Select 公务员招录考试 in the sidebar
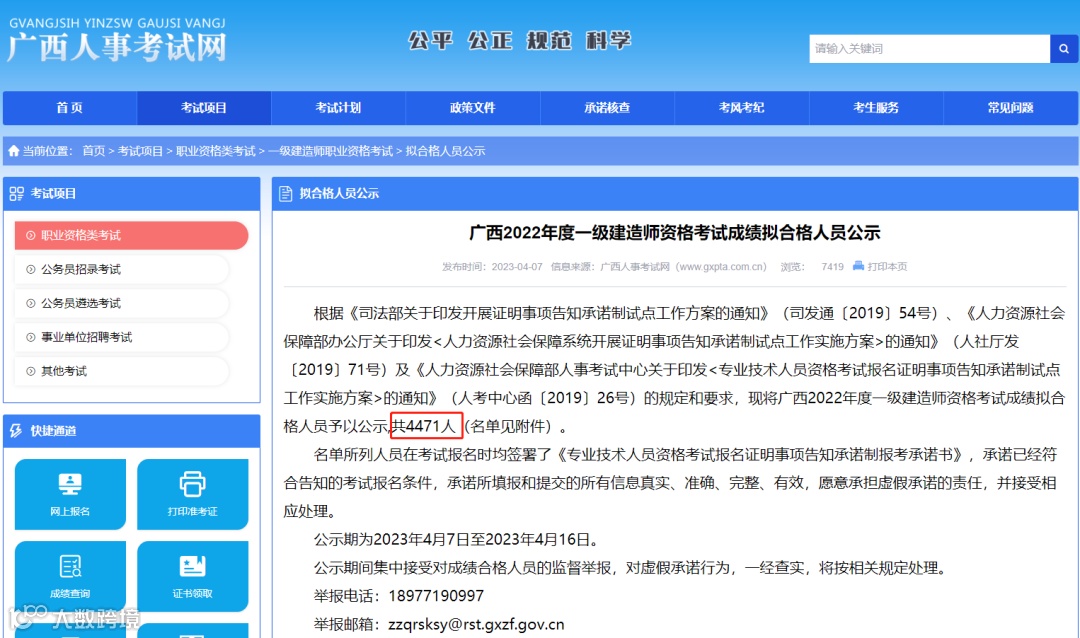This screenshot has width=1080, height=638. pyautogui.click(x=122, y=269)
